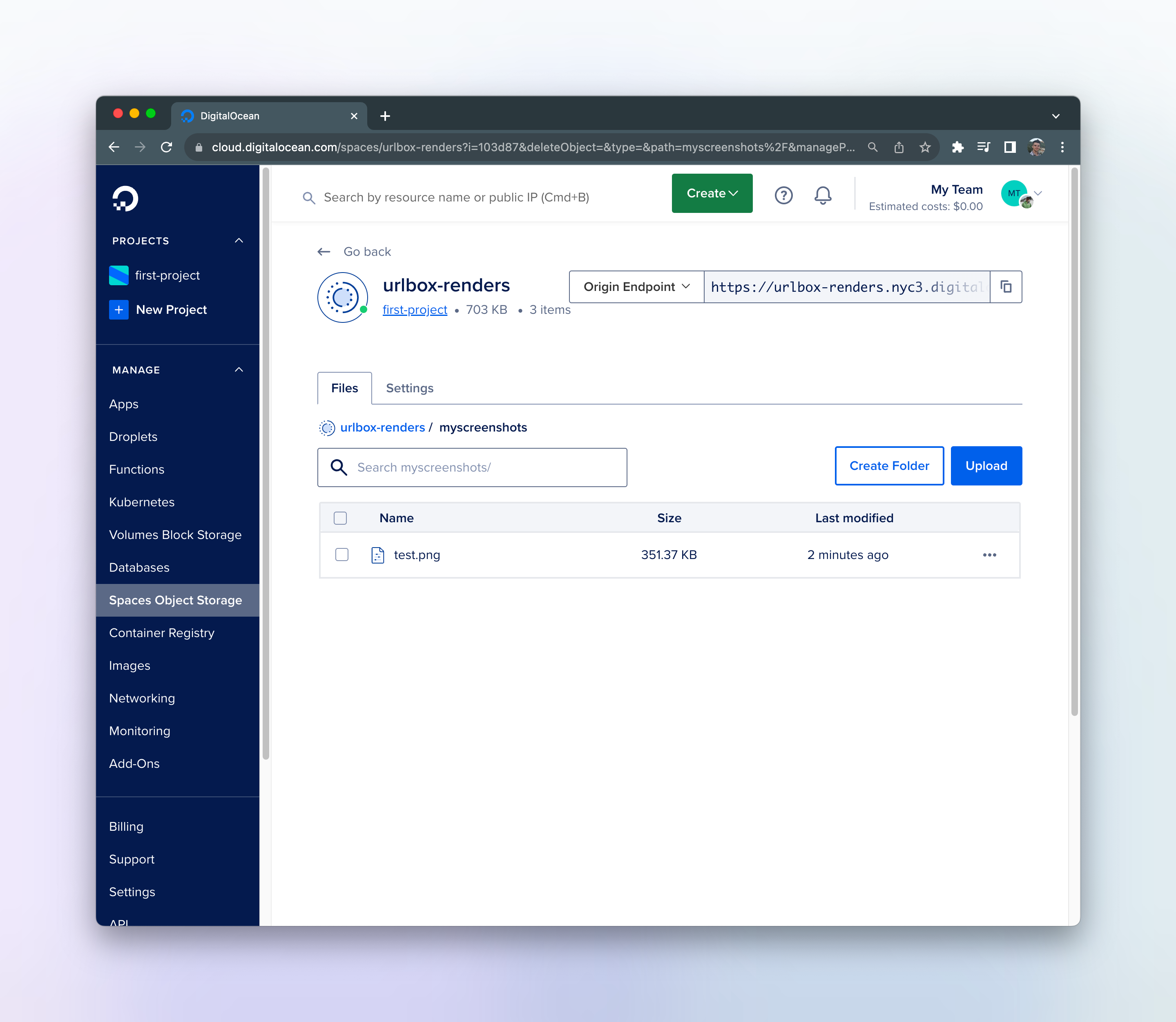The image size is (1176, 1022).
Task: Reload the browser page
Action: click(166, 147)
